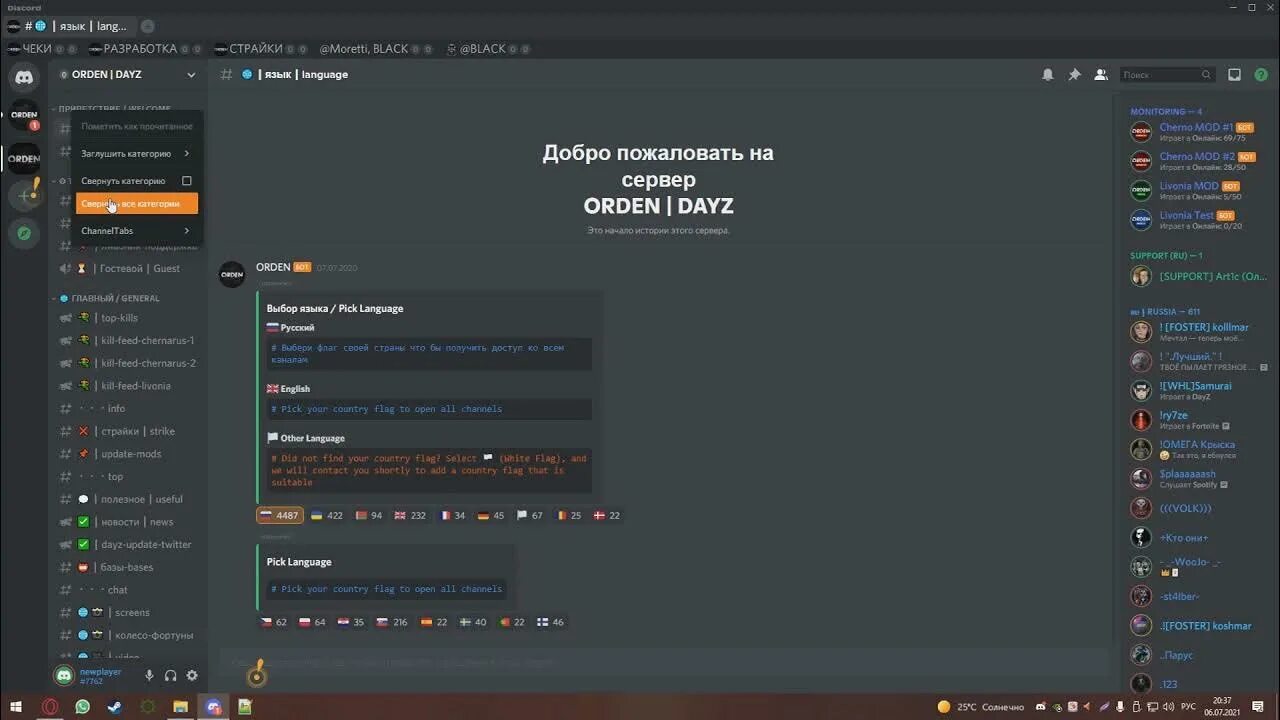
Task: Click the magnifier icon in the search box
Action: 1206,75
